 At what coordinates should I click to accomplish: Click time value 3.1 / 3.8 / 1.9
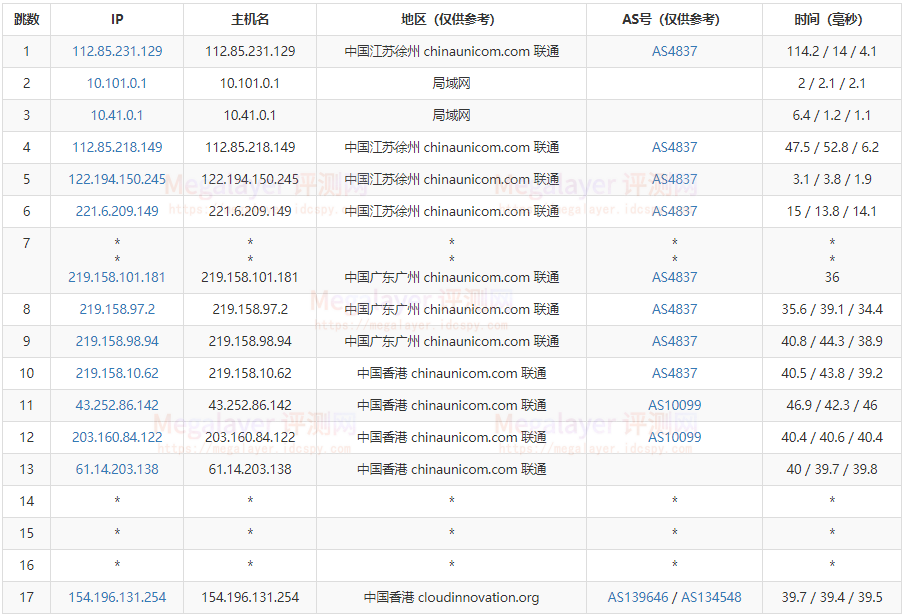[x=832, y=179]
